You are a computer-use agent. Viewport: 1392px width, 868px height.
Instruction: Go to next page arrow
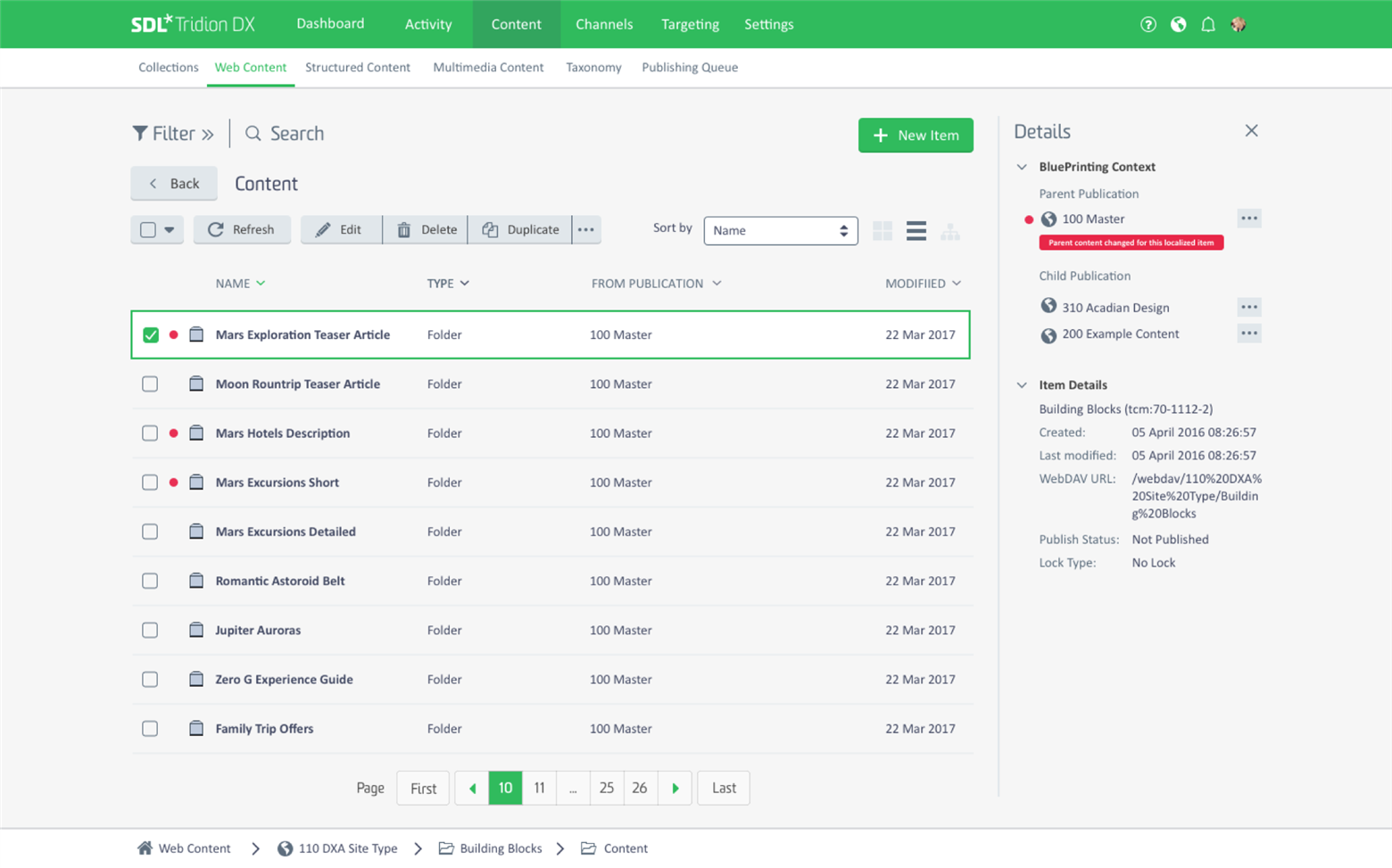[x=675, y=788]
